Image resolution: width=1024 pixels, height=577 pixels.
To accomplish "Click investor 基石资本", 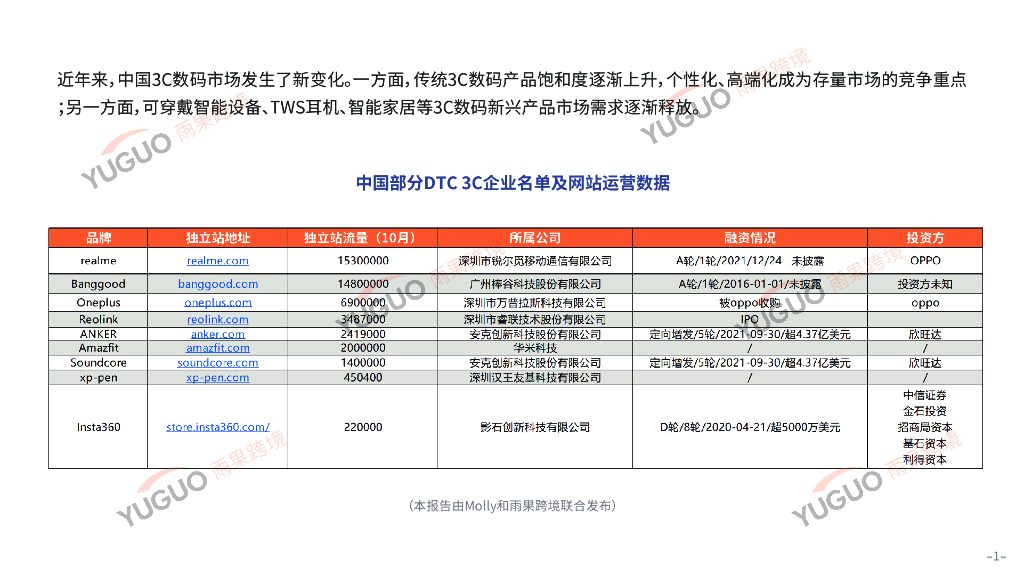I will coord(925,443).
